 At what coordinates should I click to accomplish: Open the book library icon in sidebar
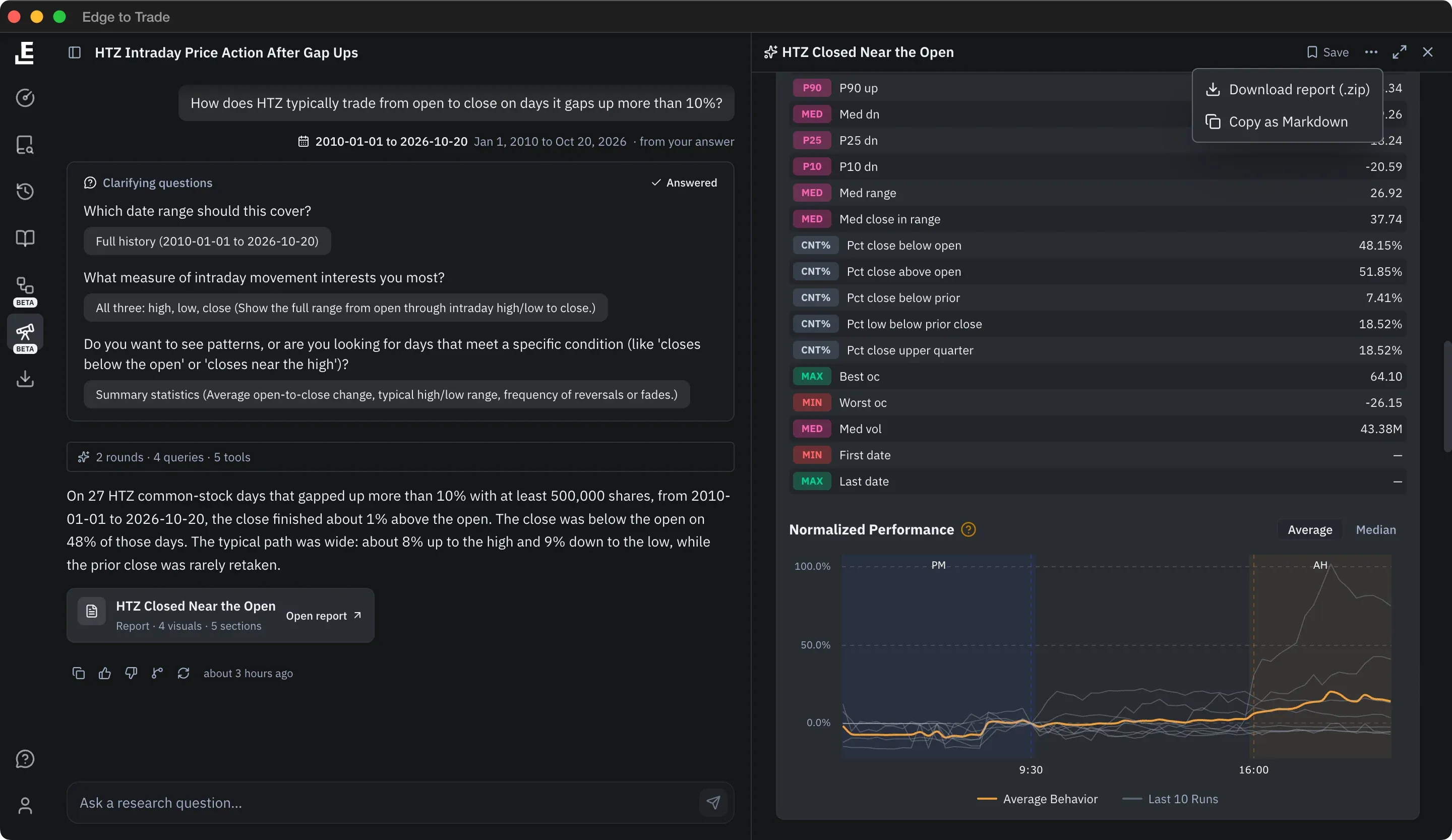(25, 238)
